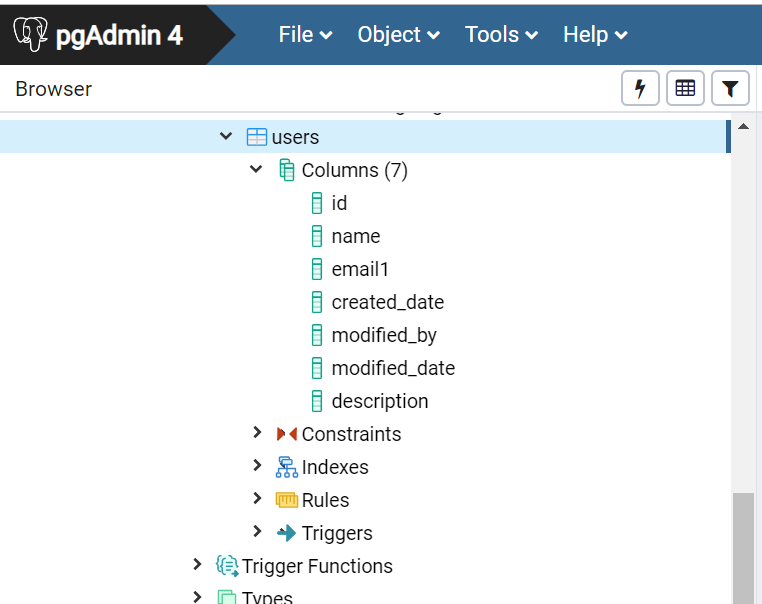
Task: Collapse the Columns (7) node
Action: (256, 170)
